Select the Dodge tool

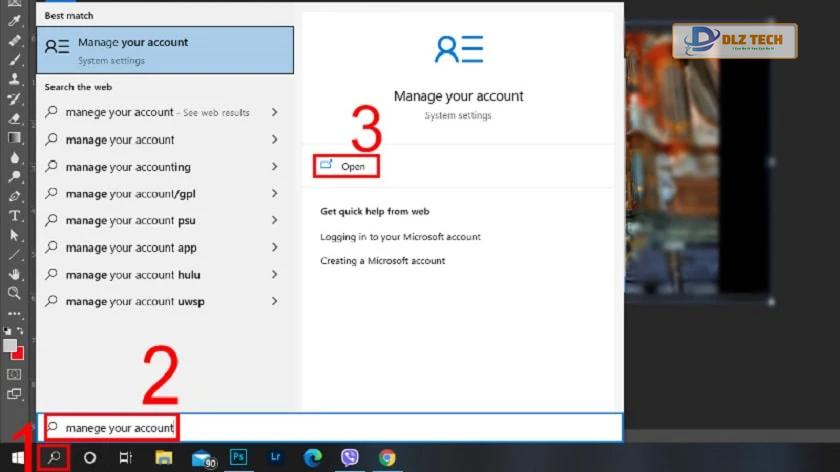coord(14,177)
